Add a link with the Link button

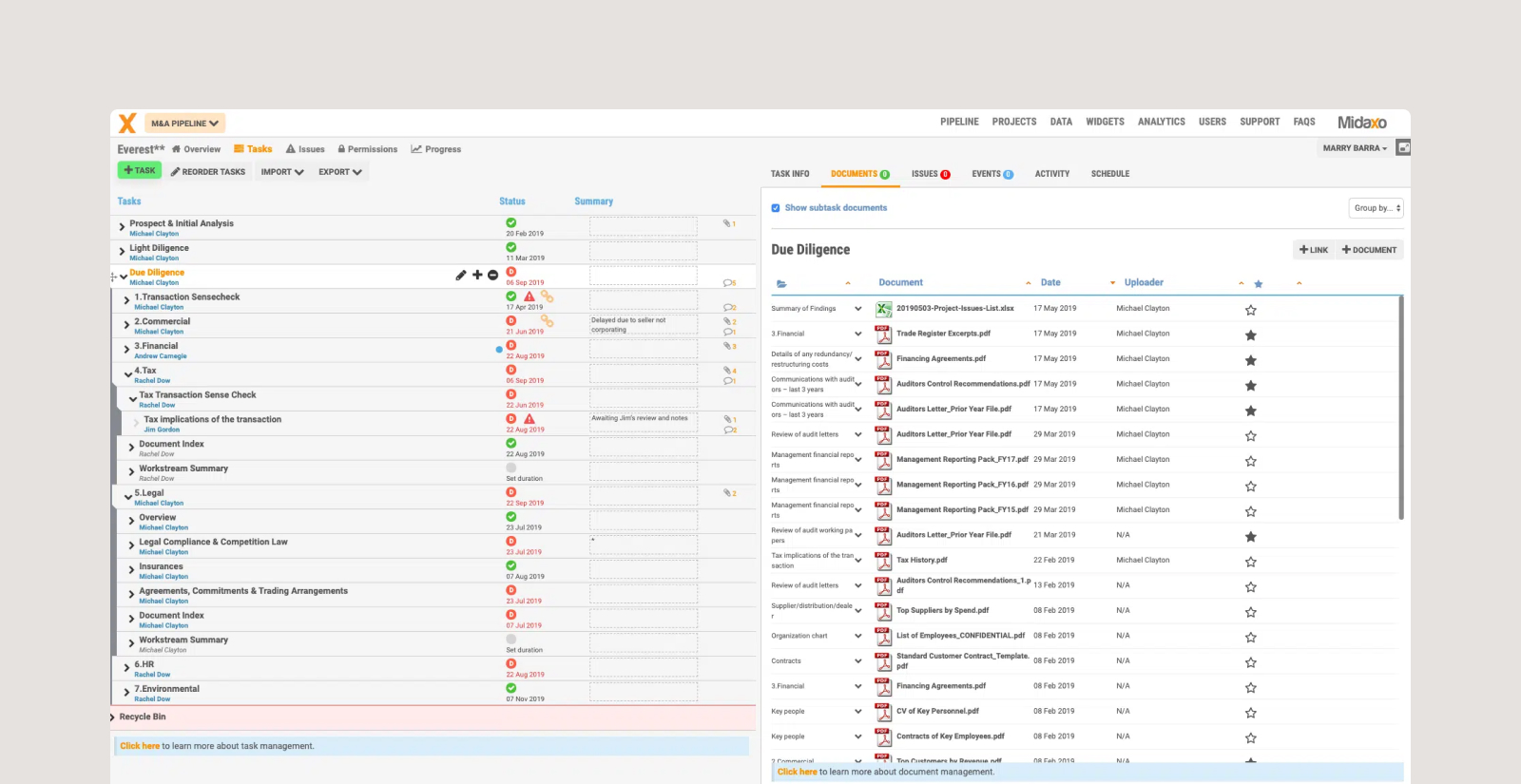(1314, 250)
